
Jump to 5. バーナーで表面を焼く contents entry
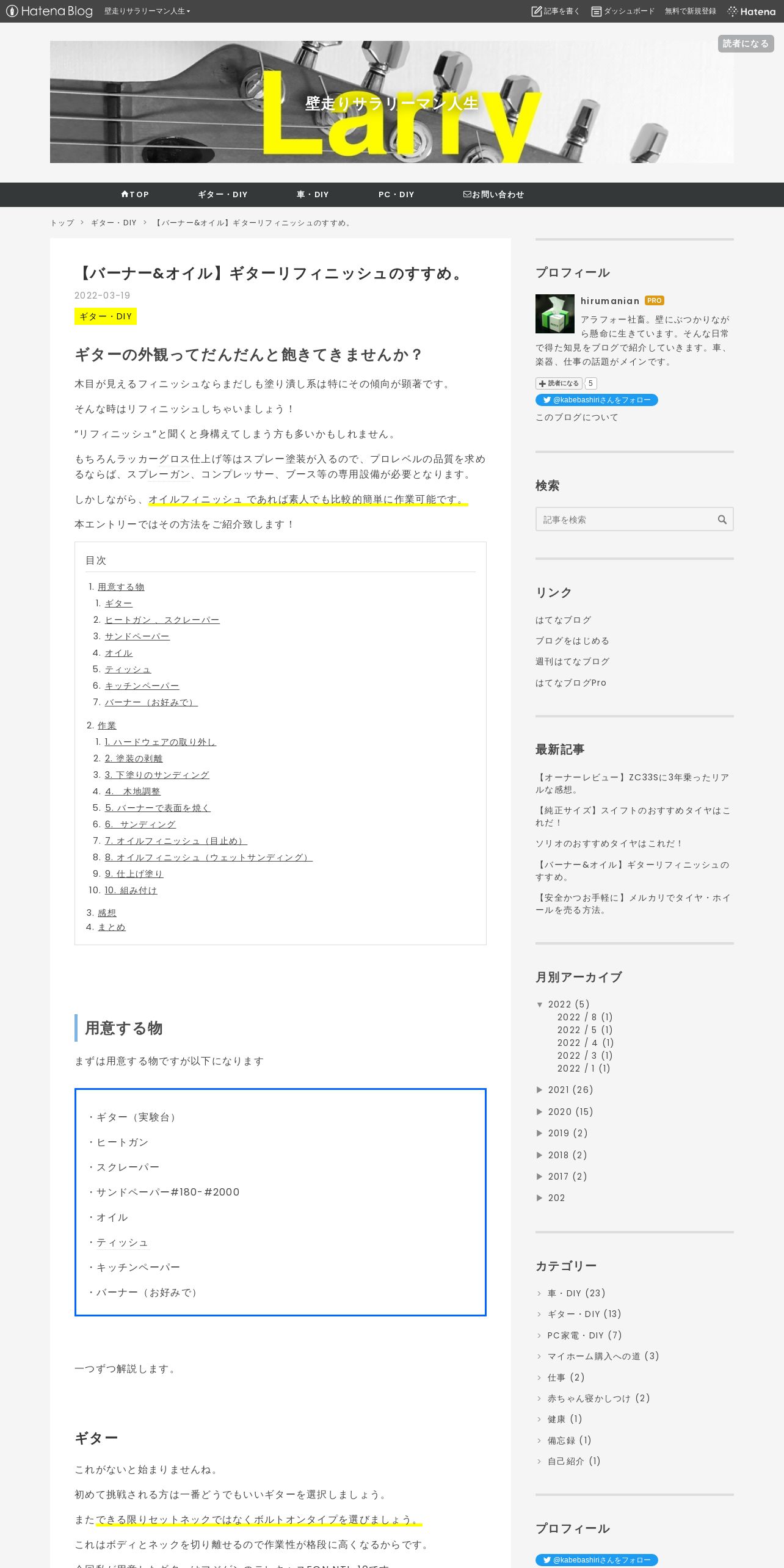[x=158, y=808]
